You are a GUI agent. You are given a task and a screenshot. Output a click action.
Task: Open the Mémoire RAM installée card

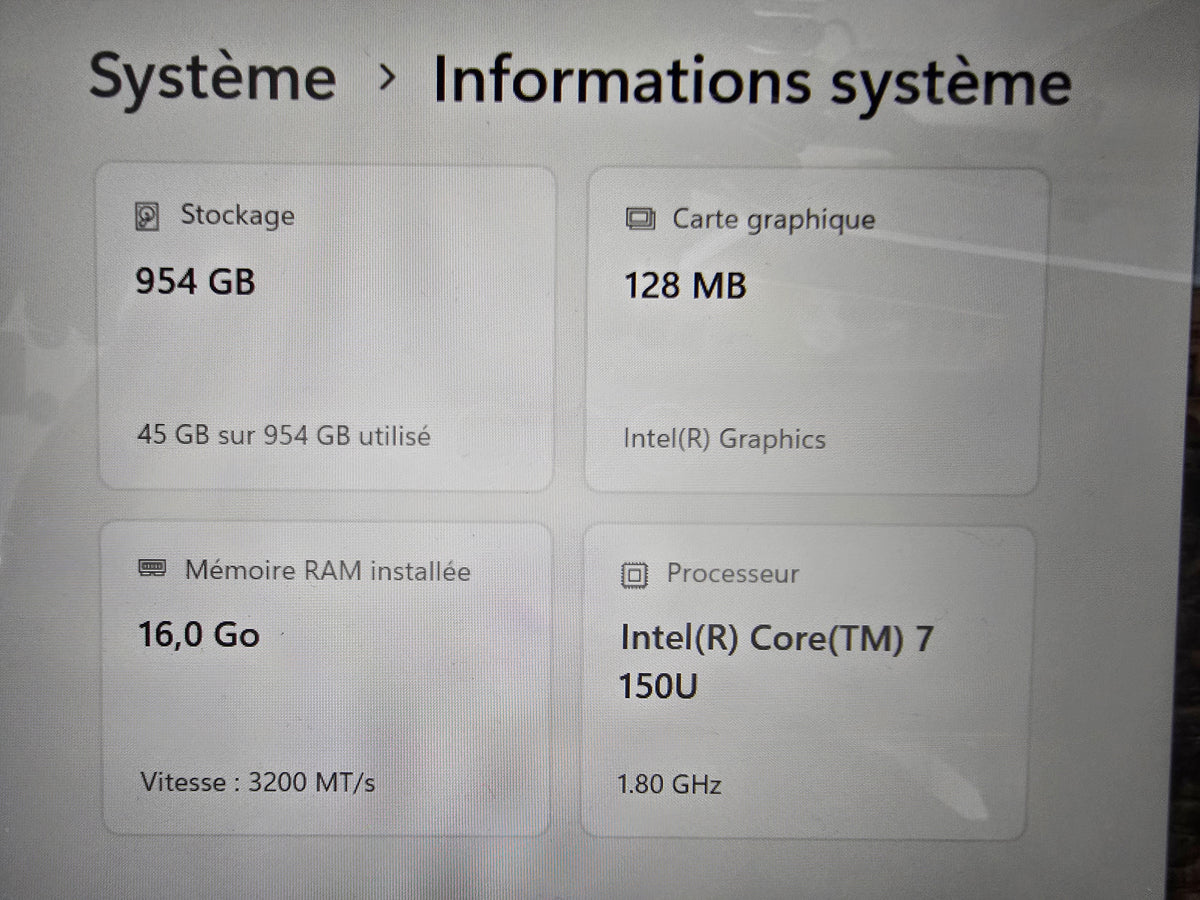click(x=327, y=679)
